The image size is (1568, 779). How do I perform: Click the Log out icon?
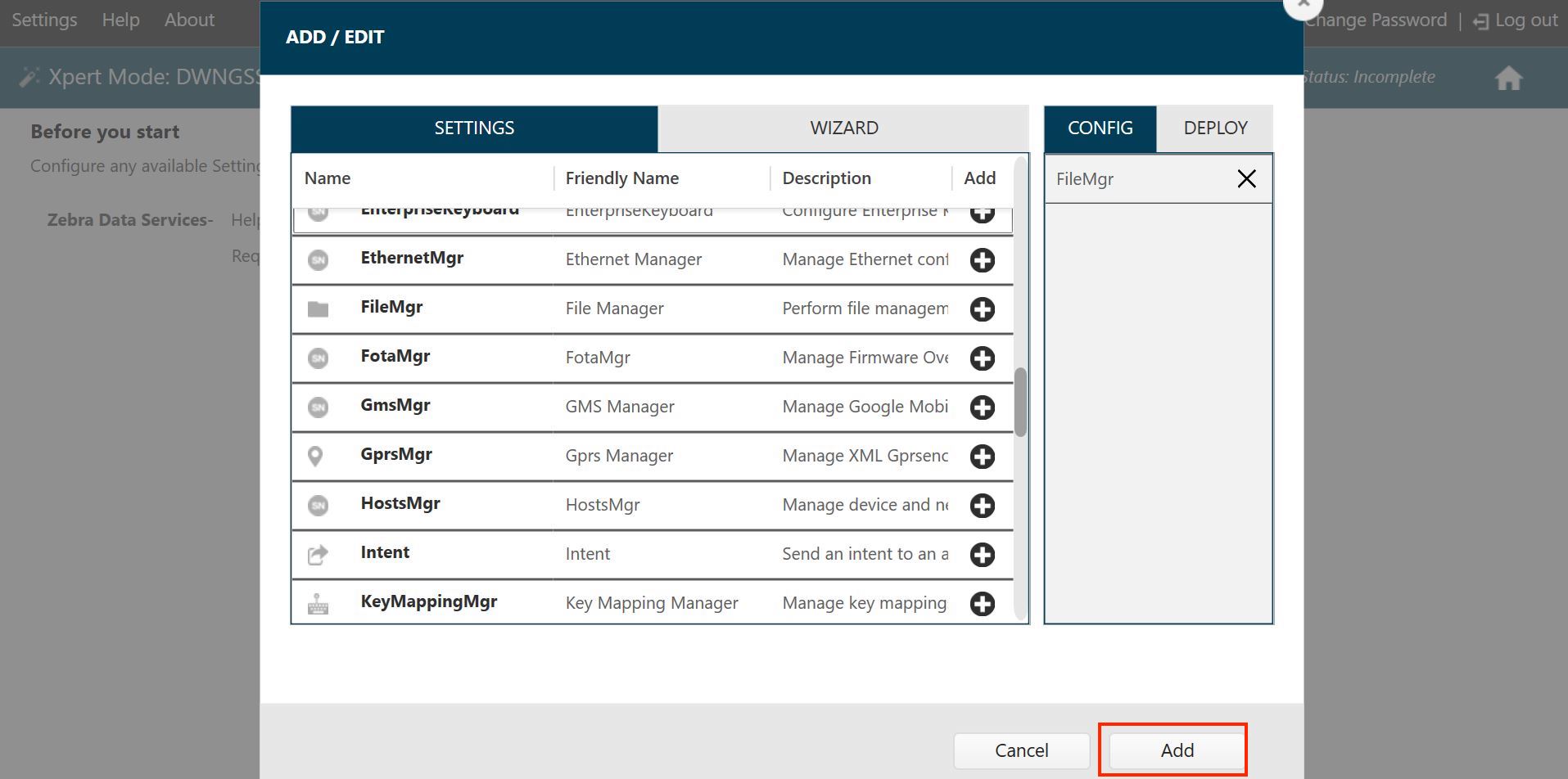click(1480, 22)
